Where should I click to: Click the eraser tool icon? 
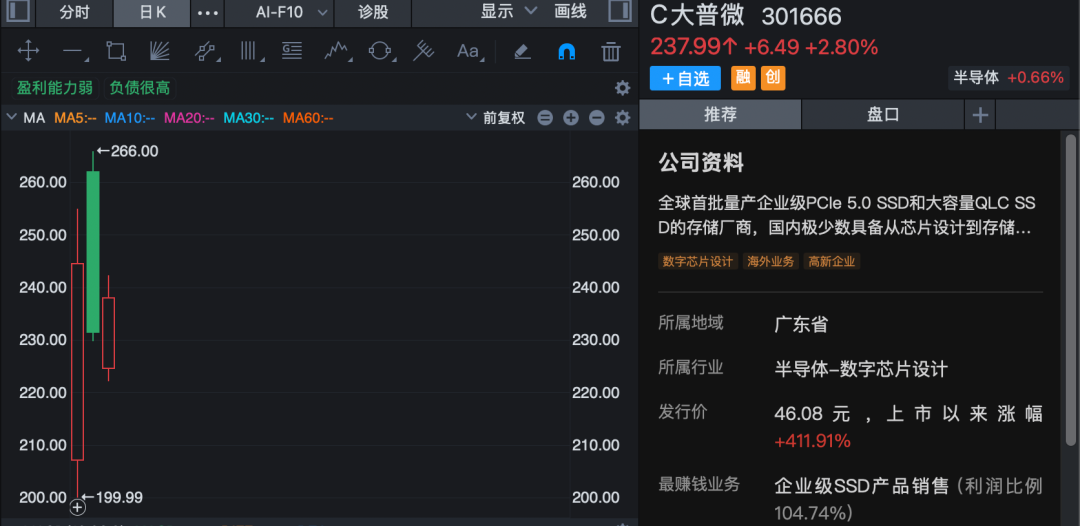click(521, 51)
